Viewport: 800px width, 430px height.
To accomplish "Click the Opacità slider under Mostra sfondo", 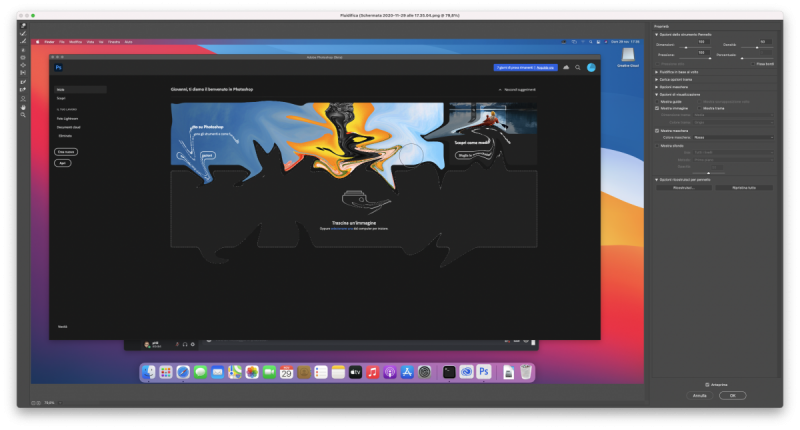I will (x=708, y=173).
